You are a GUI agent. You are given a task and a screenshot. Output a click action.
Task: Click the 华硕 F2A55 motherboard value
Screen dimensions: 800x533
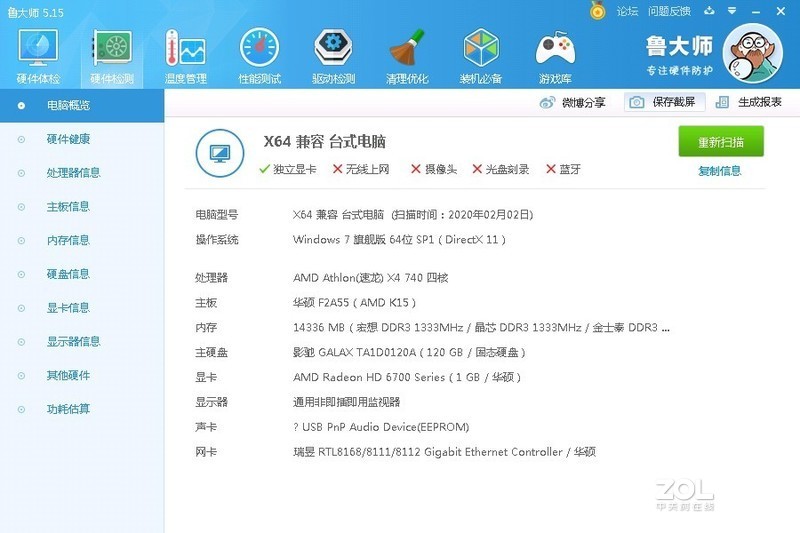pos(354,302)
